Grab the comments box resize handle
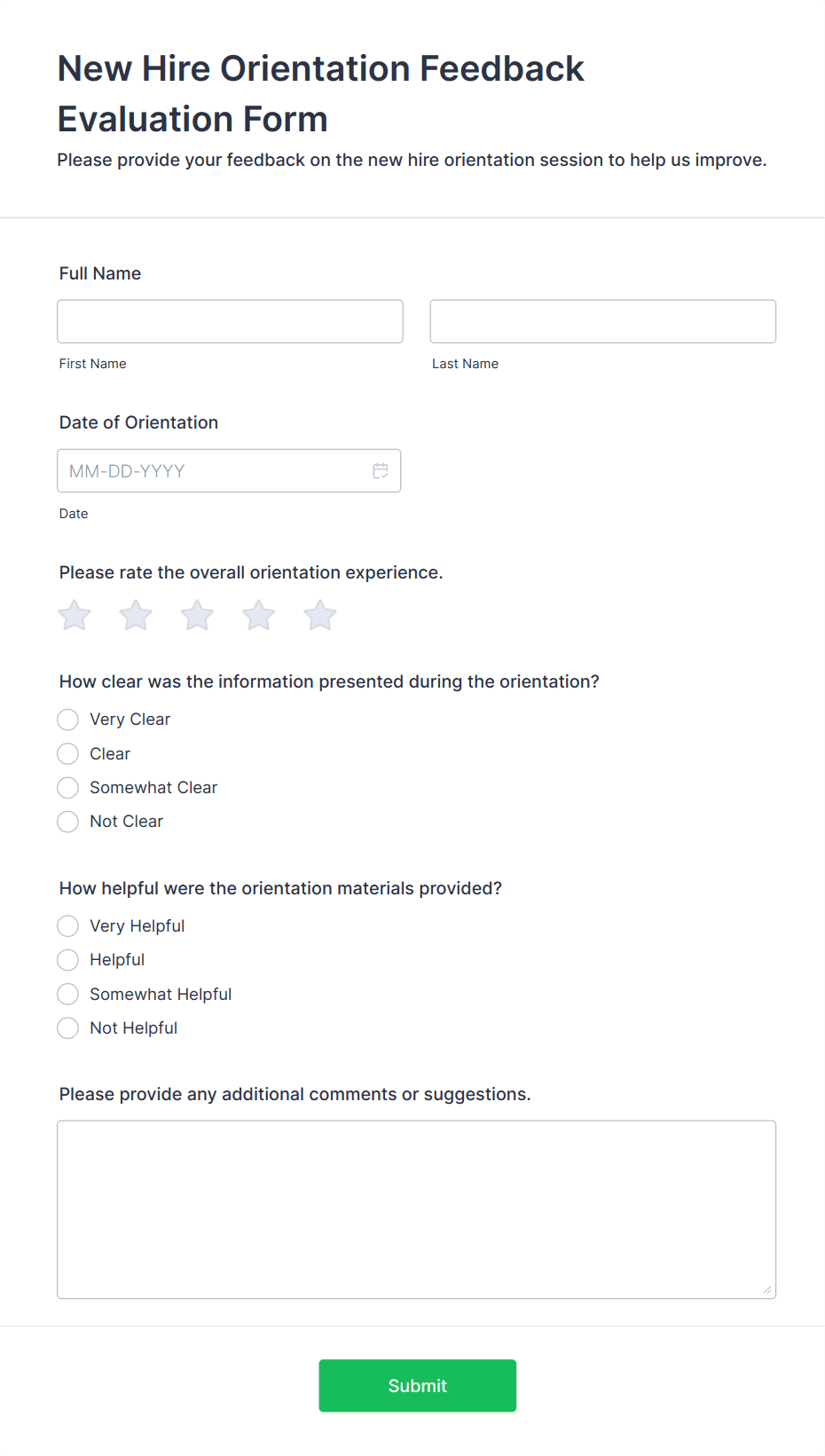Screen dimensions: 825x1456 [767, 1290]
